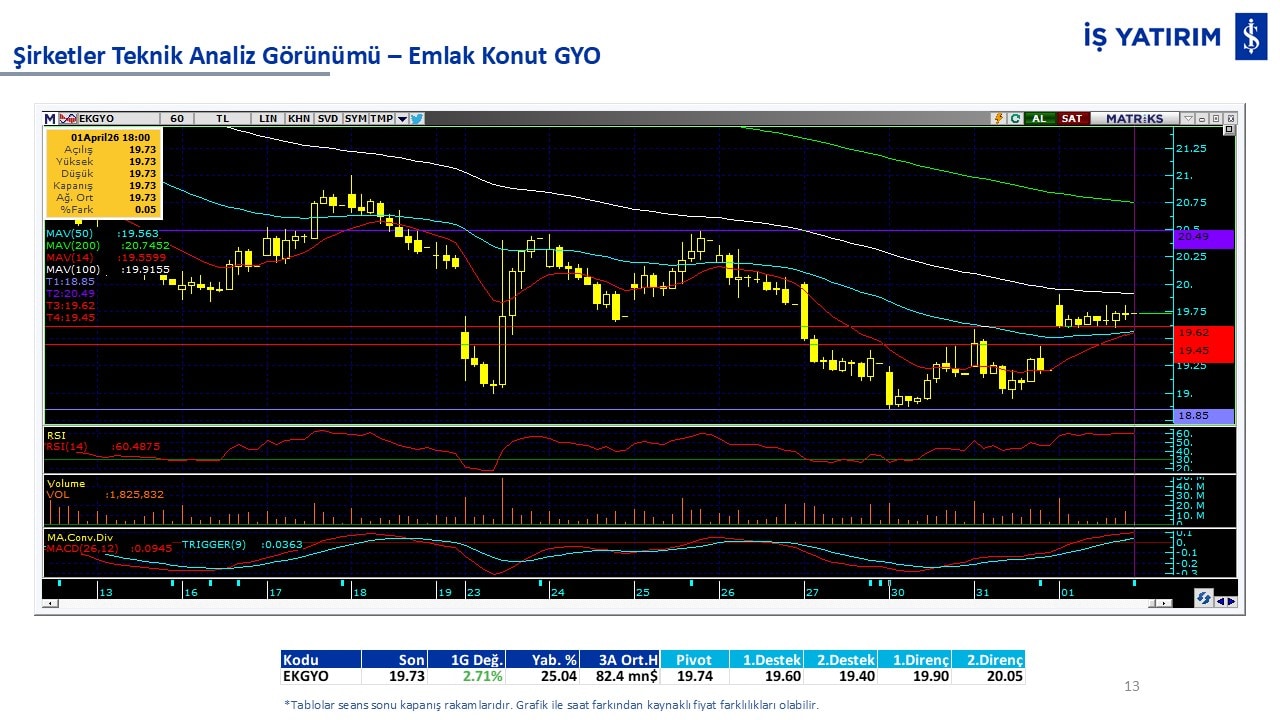Screen dimensions: 1280x720
Task: Click the Twitter bird icon
Action: tap(417, 118)
